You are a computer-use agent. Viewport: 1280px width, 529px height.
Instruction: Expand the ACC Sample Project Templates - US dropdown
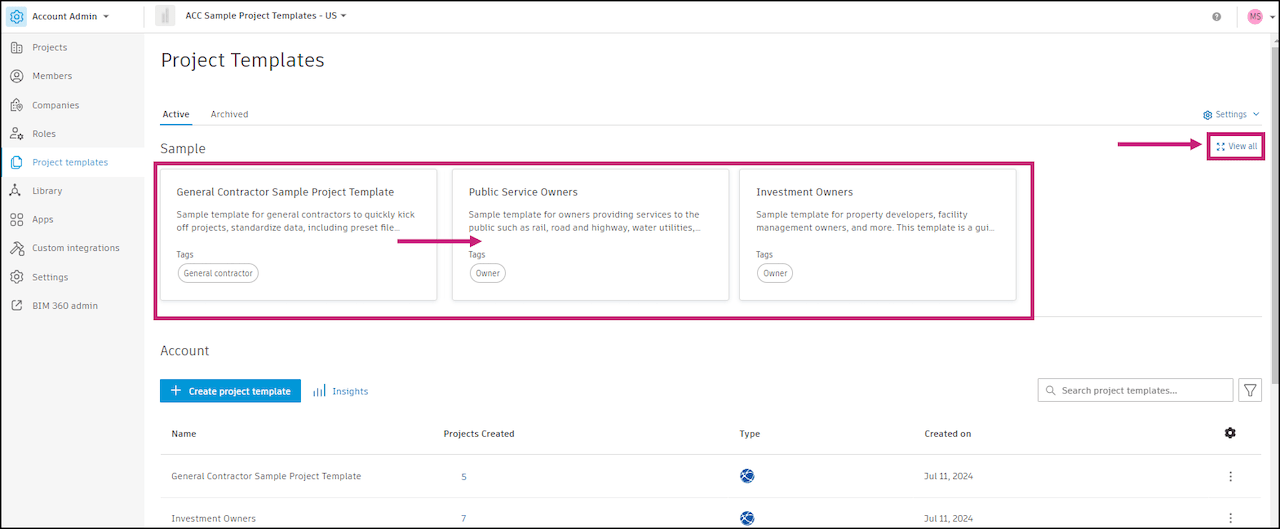pos(344,16)
